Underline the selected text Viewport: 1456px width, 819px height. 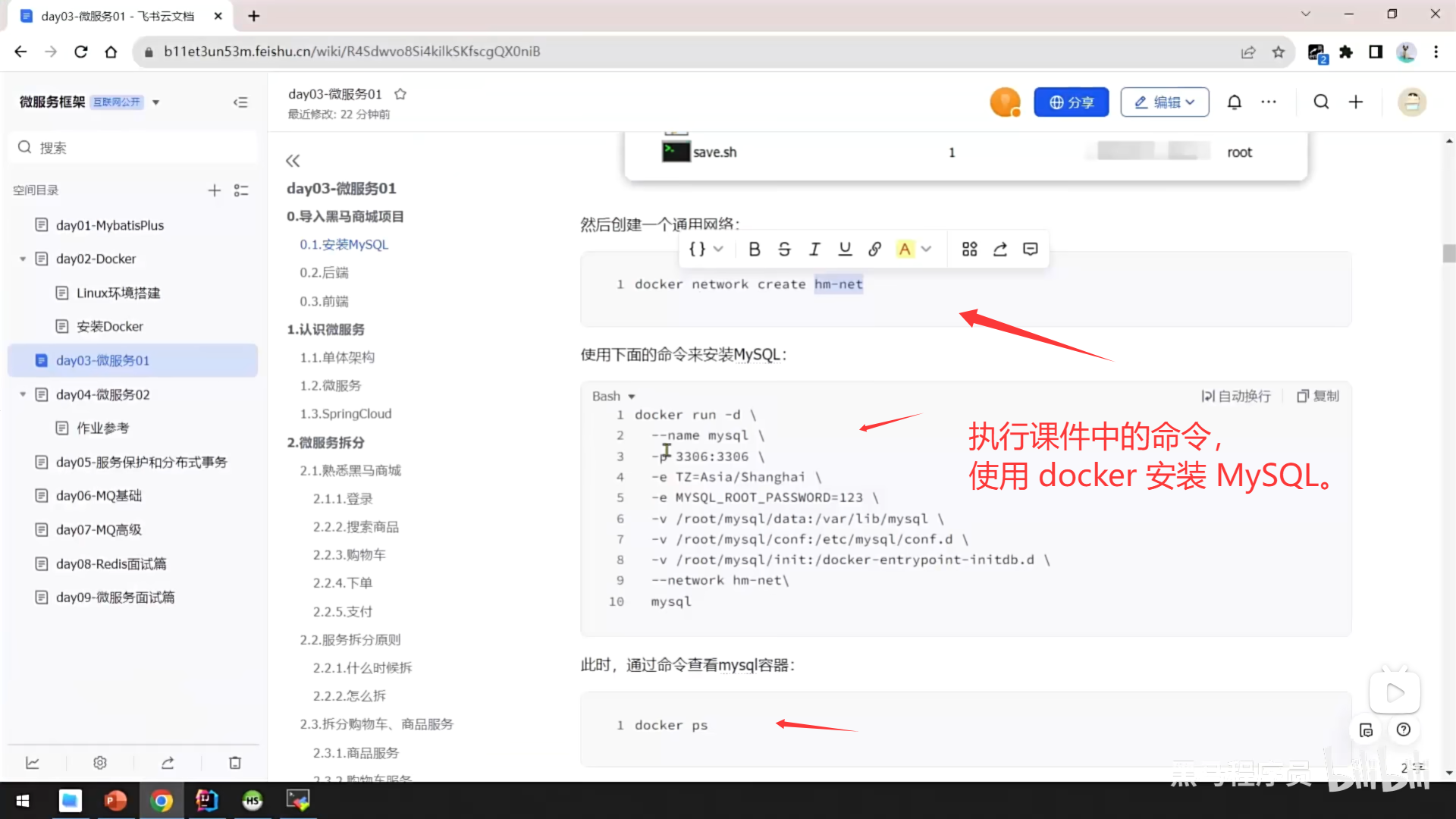click(845, 249)
